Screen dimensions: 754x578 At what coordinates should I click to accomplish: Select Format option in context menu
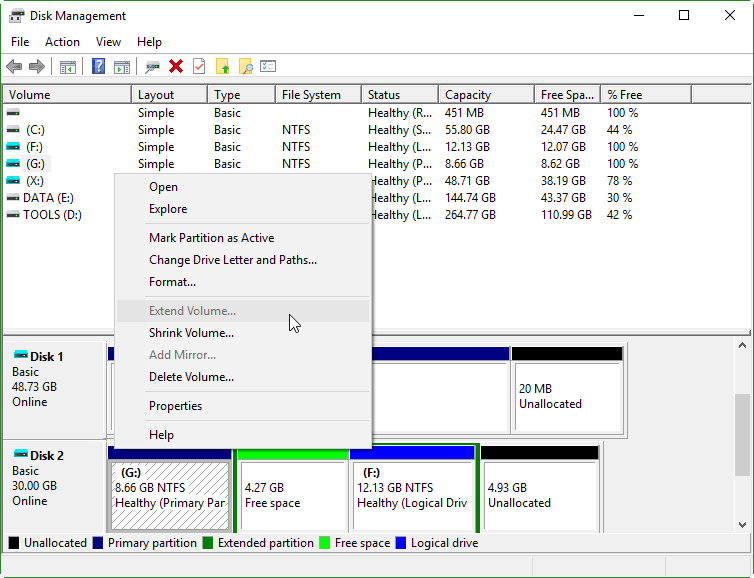tap(172, 282)
